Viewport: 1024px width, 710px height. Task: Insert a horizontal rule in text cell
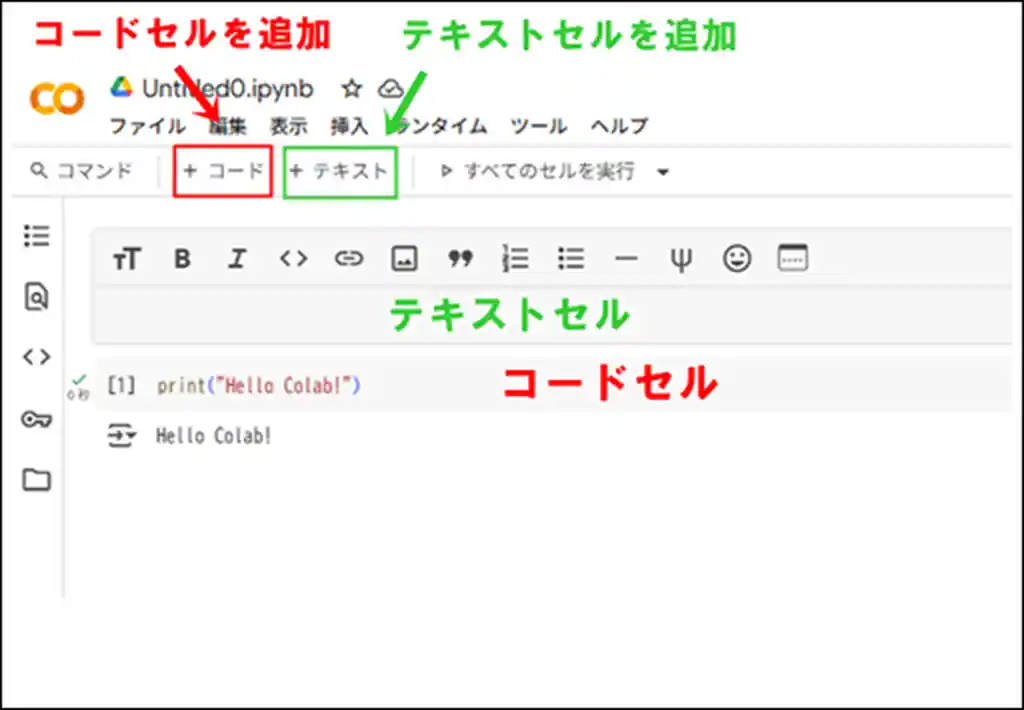coord(626,259)
